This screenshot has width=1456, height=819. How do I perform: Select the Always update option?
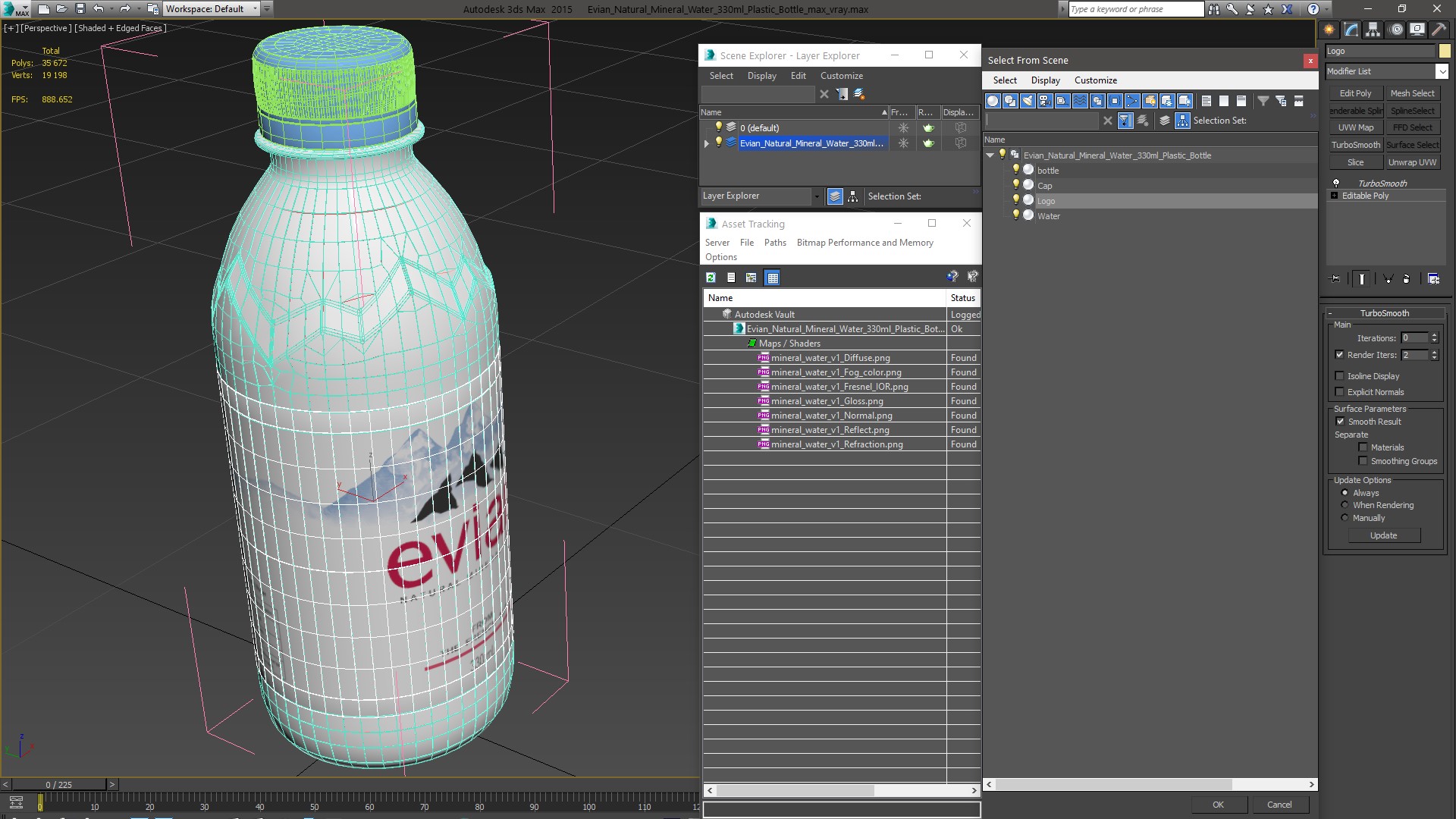(x=1345, y=492)
